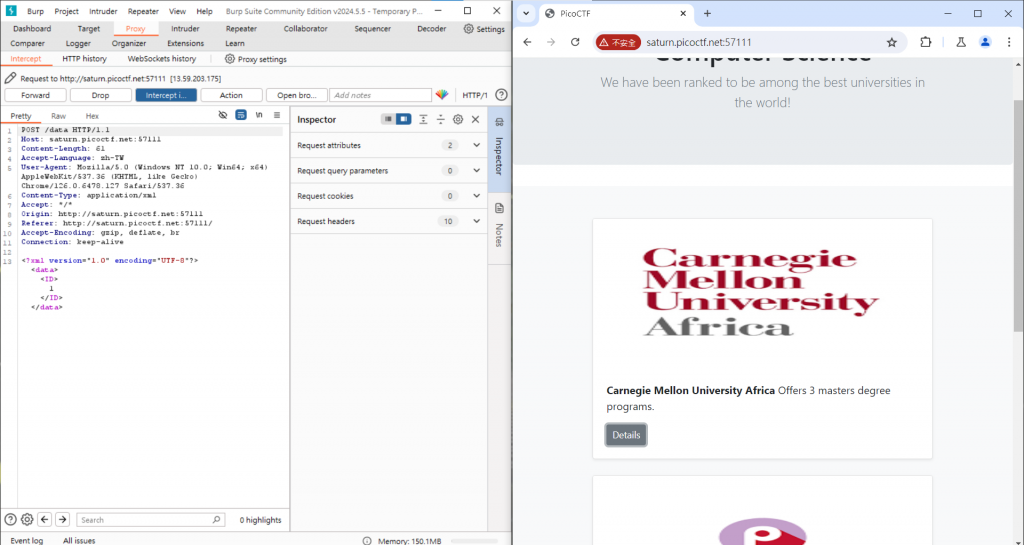Toggle show newline characters \n icon

(x=259, y=115)
